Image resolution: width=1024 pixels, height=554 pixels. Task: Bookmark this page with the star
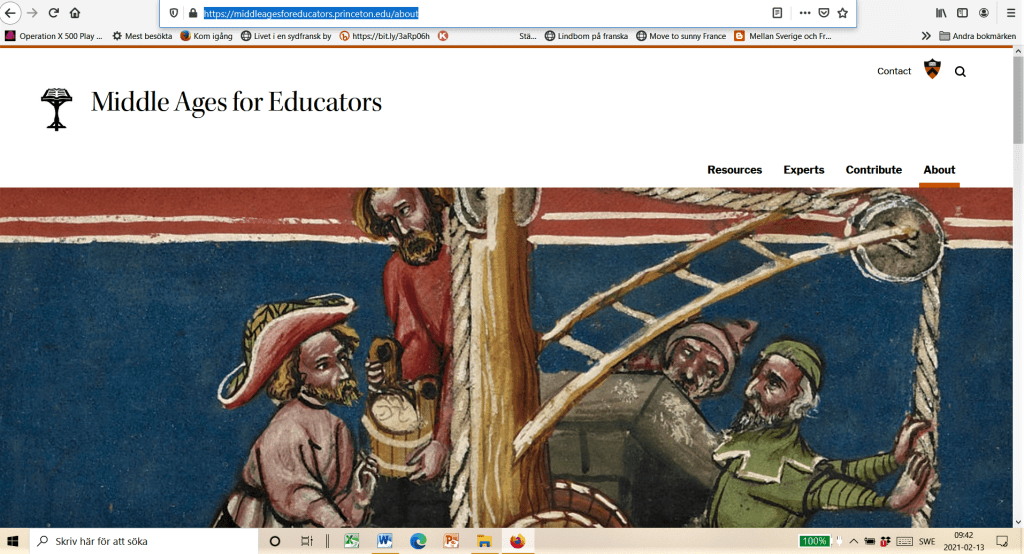(842, 13)
